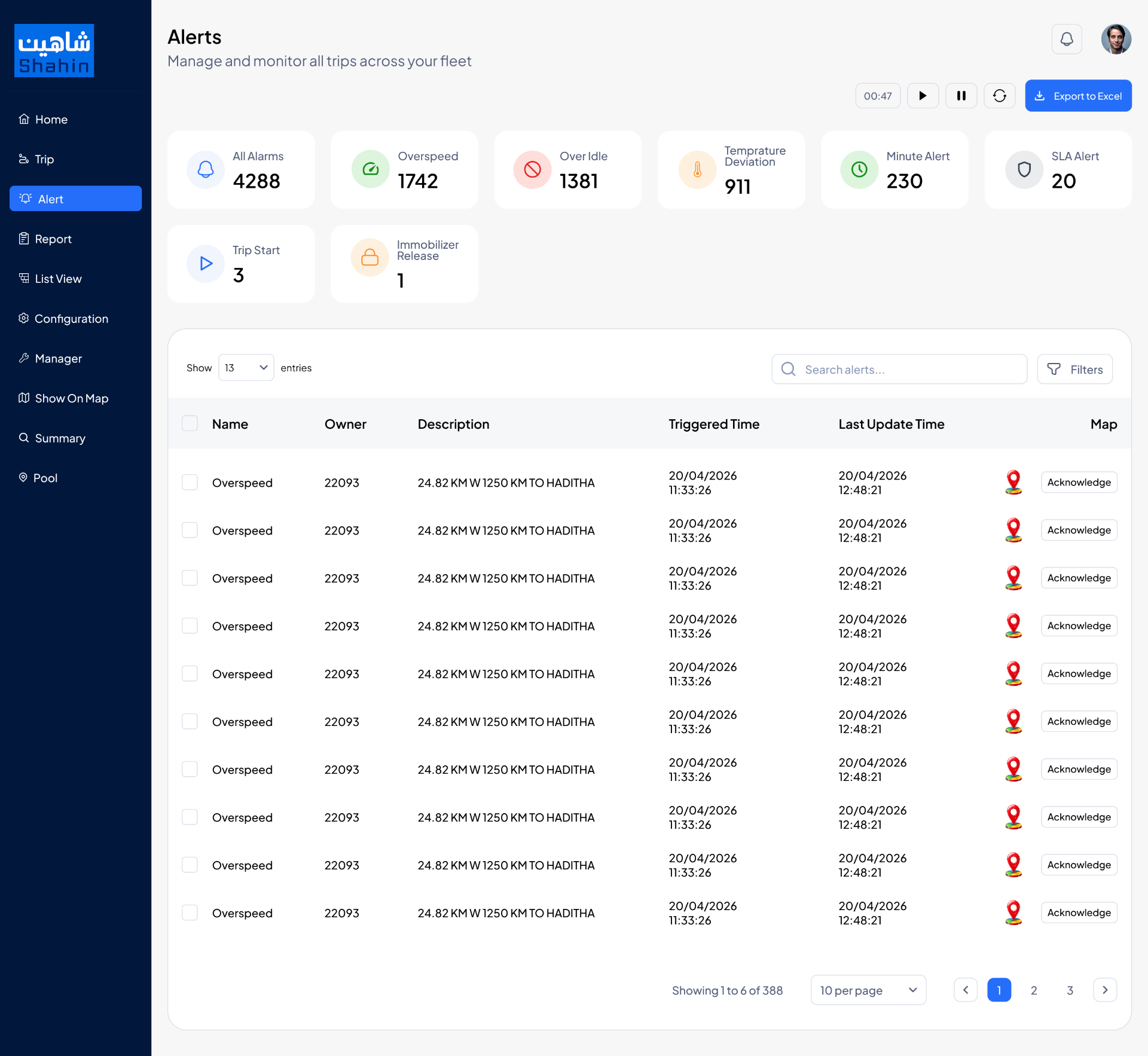Check the fifth Overspeed row checkbox

pos(190,673)
